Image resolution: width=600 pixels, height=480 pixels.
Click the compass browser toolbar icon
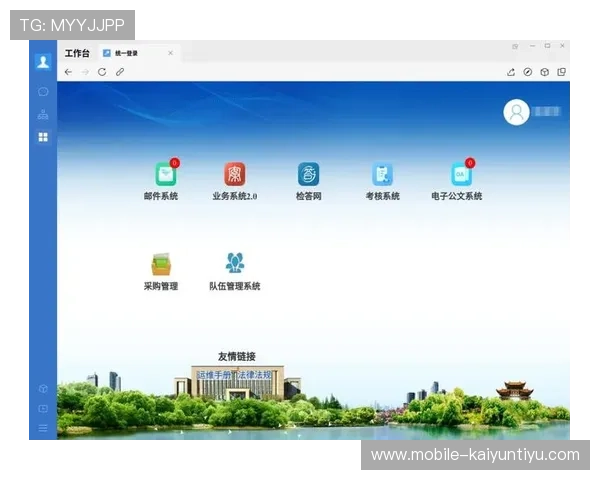click(x=528, y=72)
